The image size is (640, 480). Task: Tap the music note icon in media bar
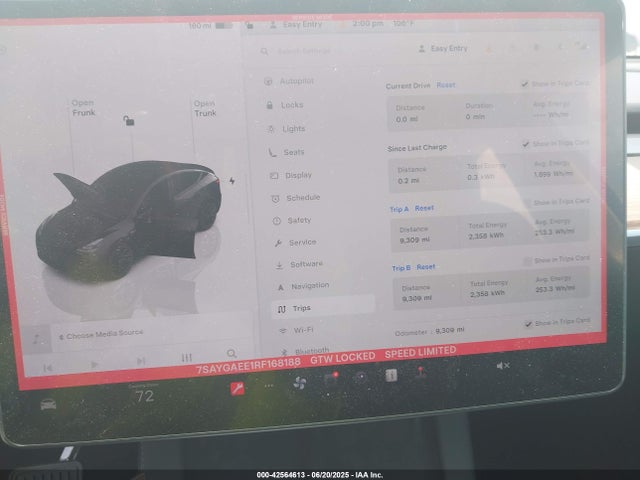click(x=37, y=338)
